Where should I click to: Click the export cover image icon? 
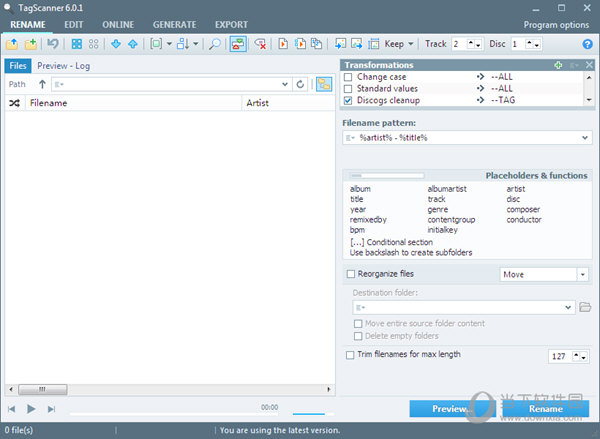point(357,44)
